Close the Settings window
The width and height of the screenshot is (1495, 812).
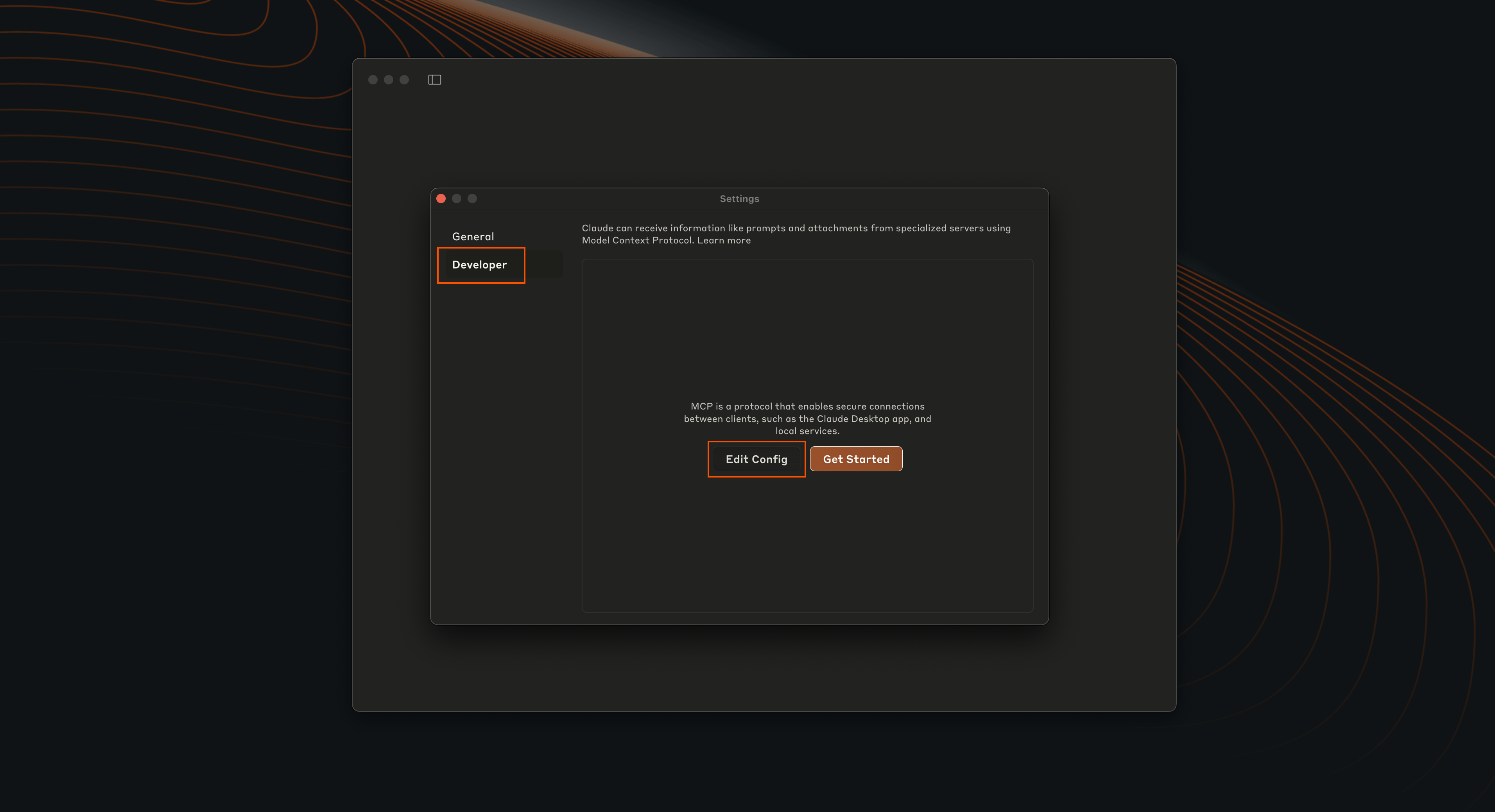(441, 199)
